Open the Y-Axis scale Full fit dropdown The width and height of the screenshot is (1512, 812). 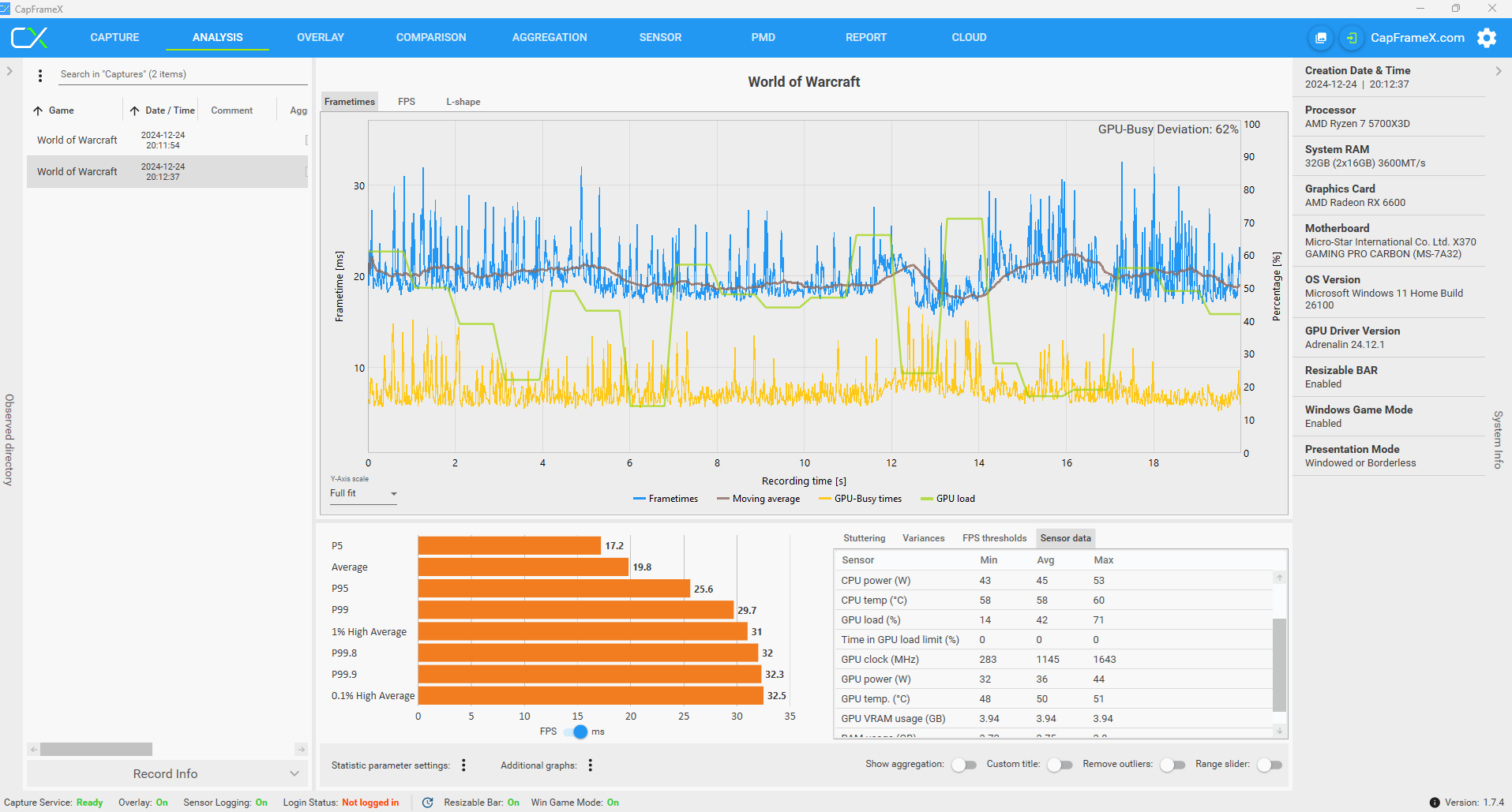tap(363, 493)
